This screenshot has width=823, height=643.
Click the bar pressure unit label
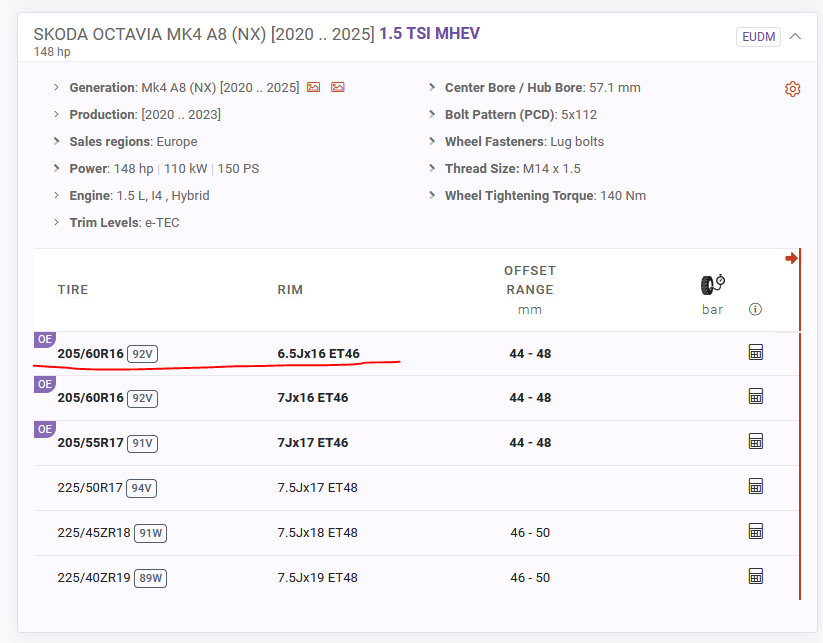pyautogui.click(x=712, y=310)
